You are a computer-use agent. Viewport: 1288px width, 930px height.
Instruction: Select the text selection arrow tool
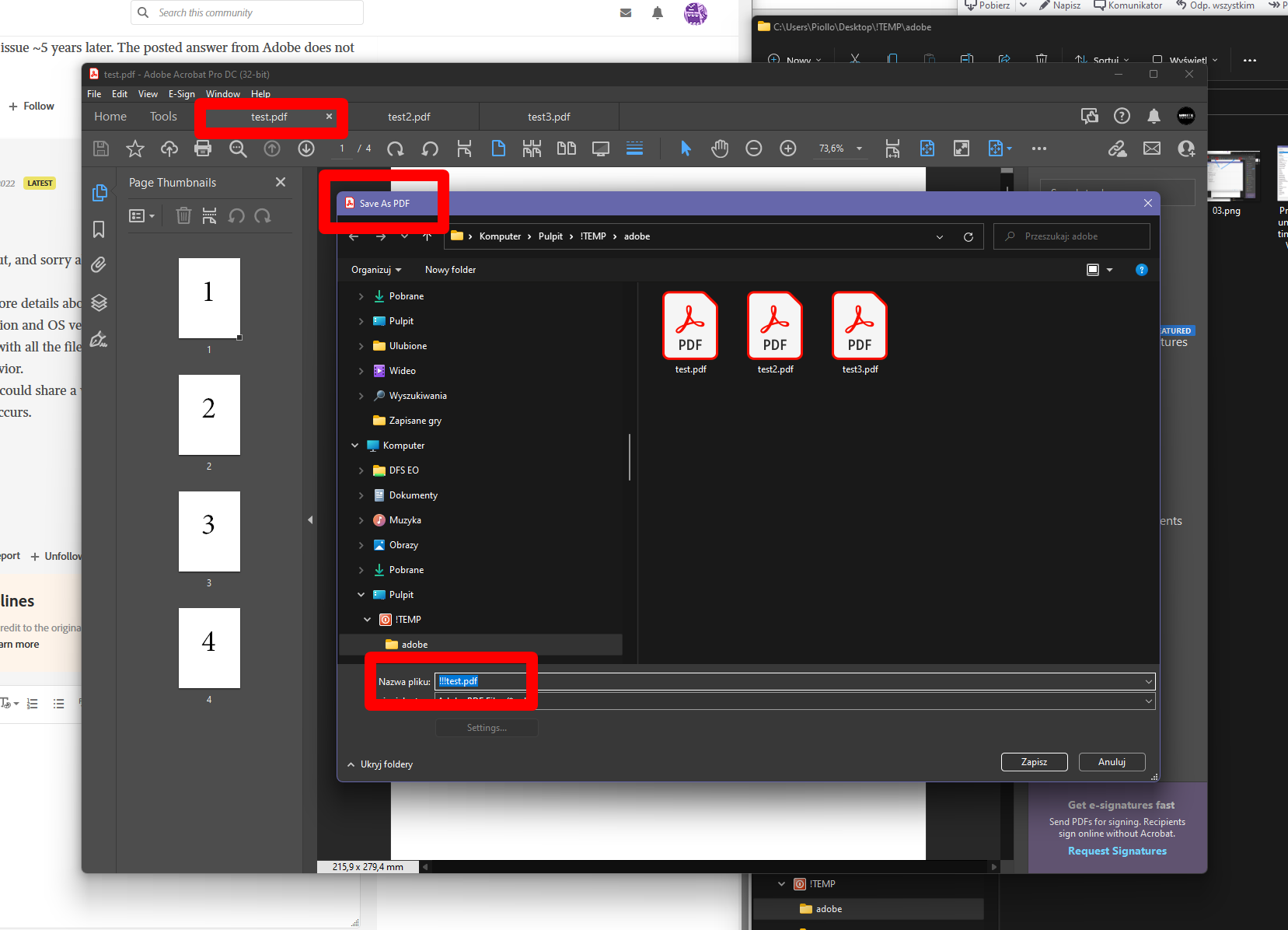(x=686, y=149)
